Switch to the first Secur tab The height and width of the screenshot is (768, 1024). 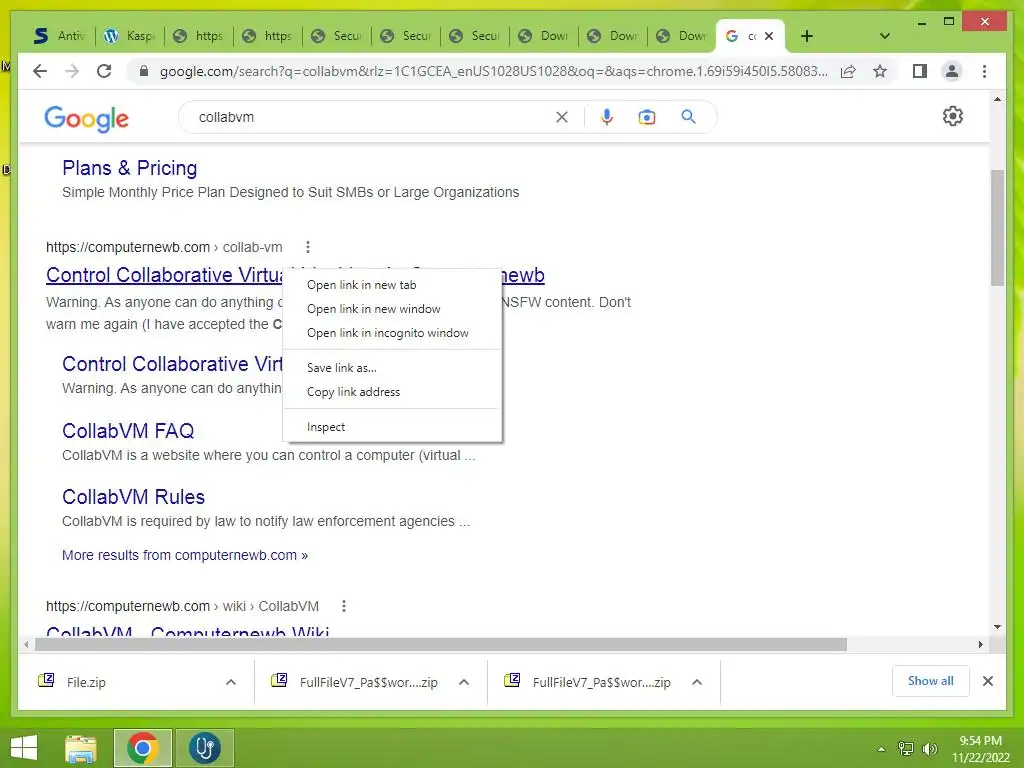[337, 36]
